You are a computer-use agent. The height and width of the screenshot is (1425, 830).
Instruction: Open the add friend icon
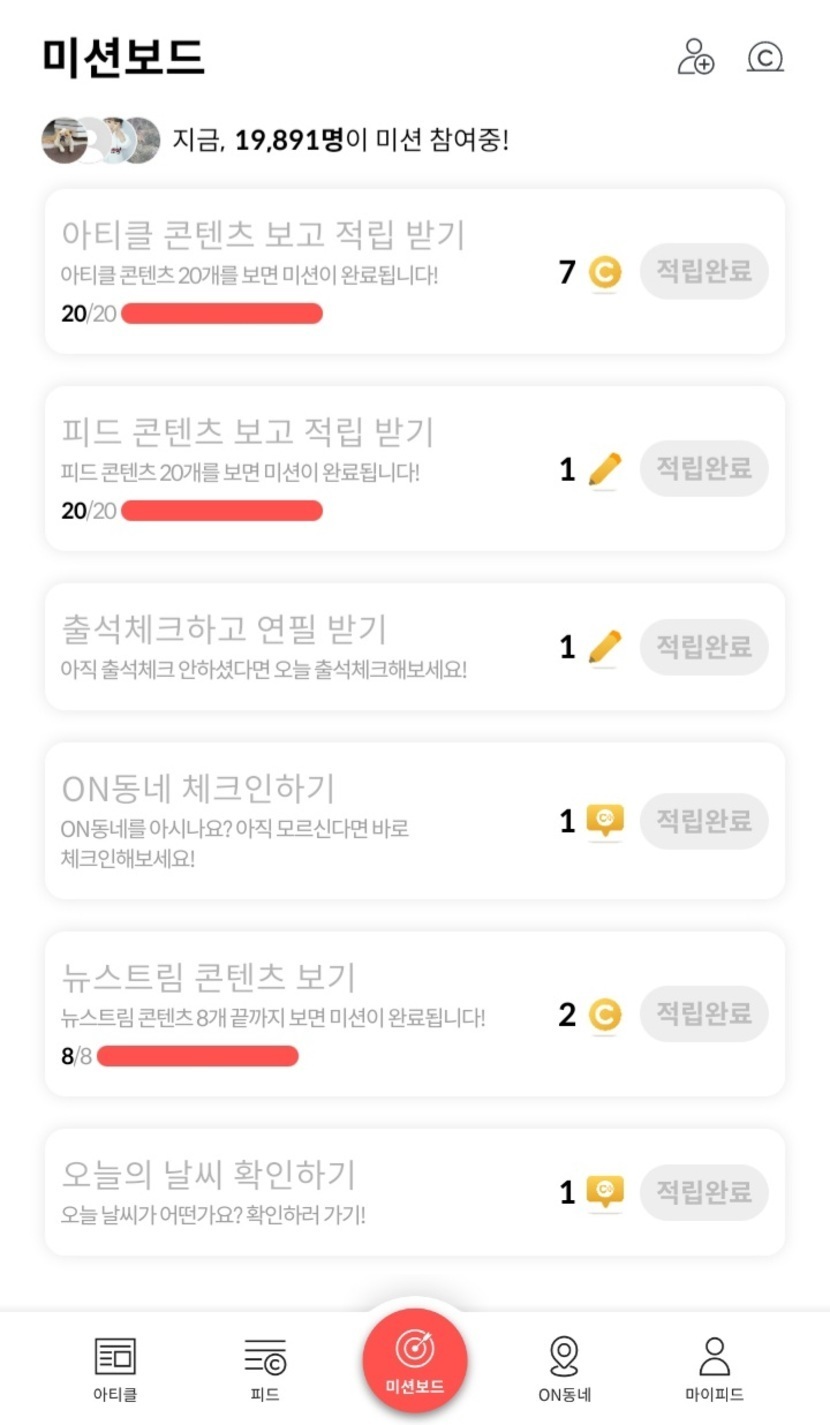[x=696, y=57]
